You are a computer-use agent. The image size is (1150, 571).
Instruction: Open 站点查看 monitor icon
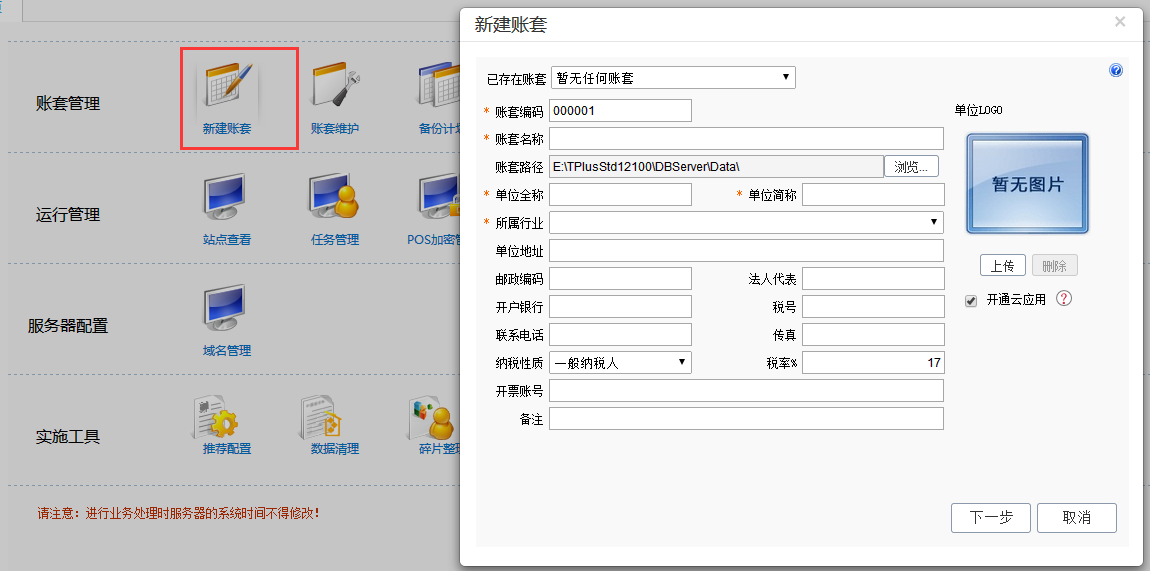pos(226,200)
